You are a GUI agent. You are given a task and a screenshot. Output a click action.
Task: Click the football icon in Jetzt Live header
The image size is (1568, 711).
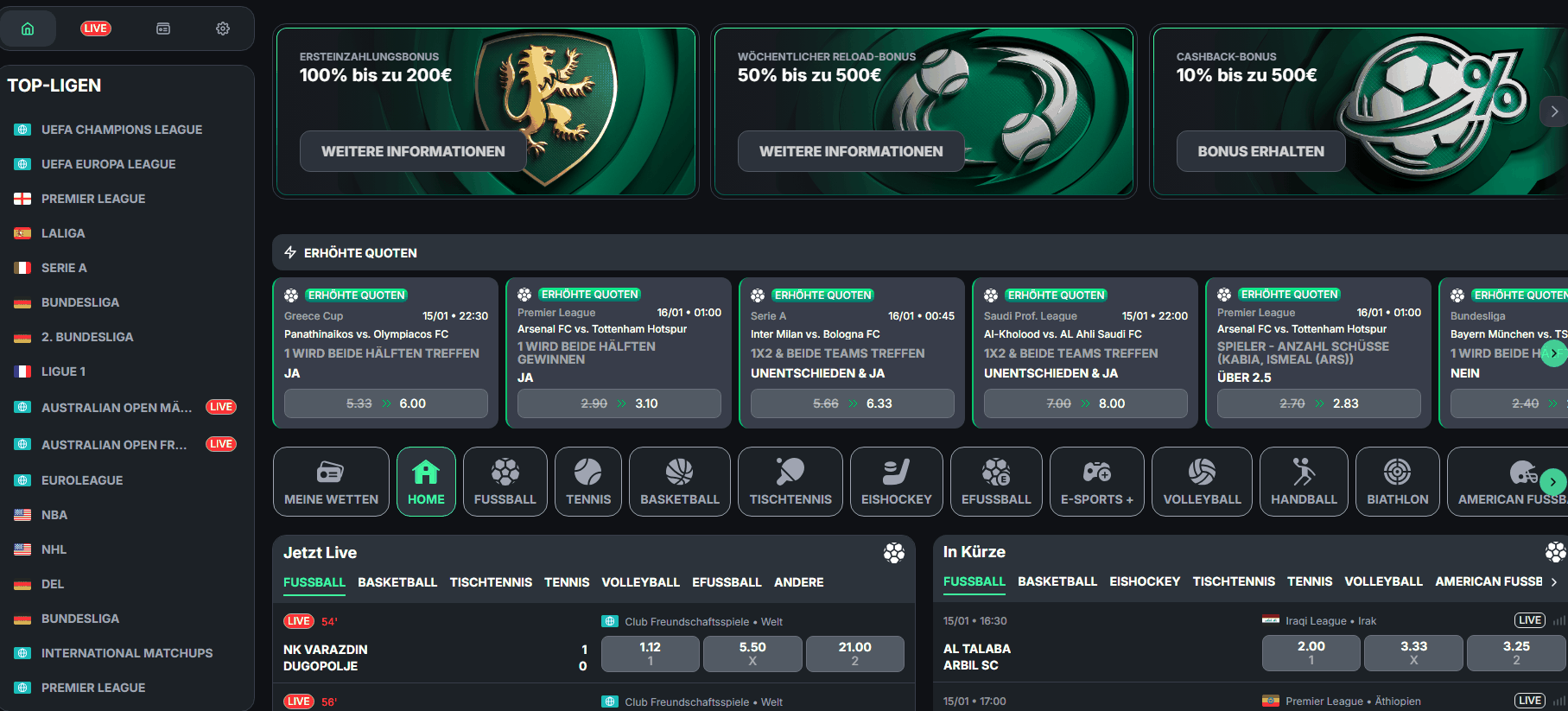click(894, 553)
